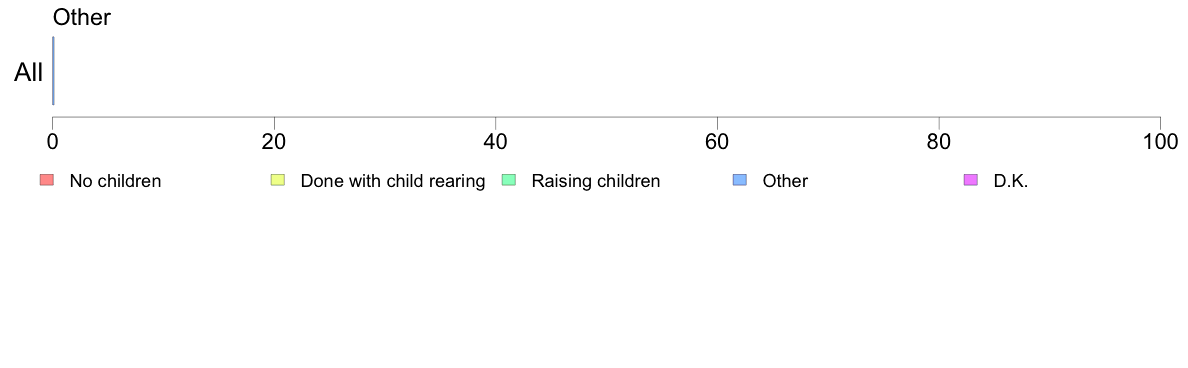
Task: Click the 20 axis tick label
Action: (x=274, y=141)
